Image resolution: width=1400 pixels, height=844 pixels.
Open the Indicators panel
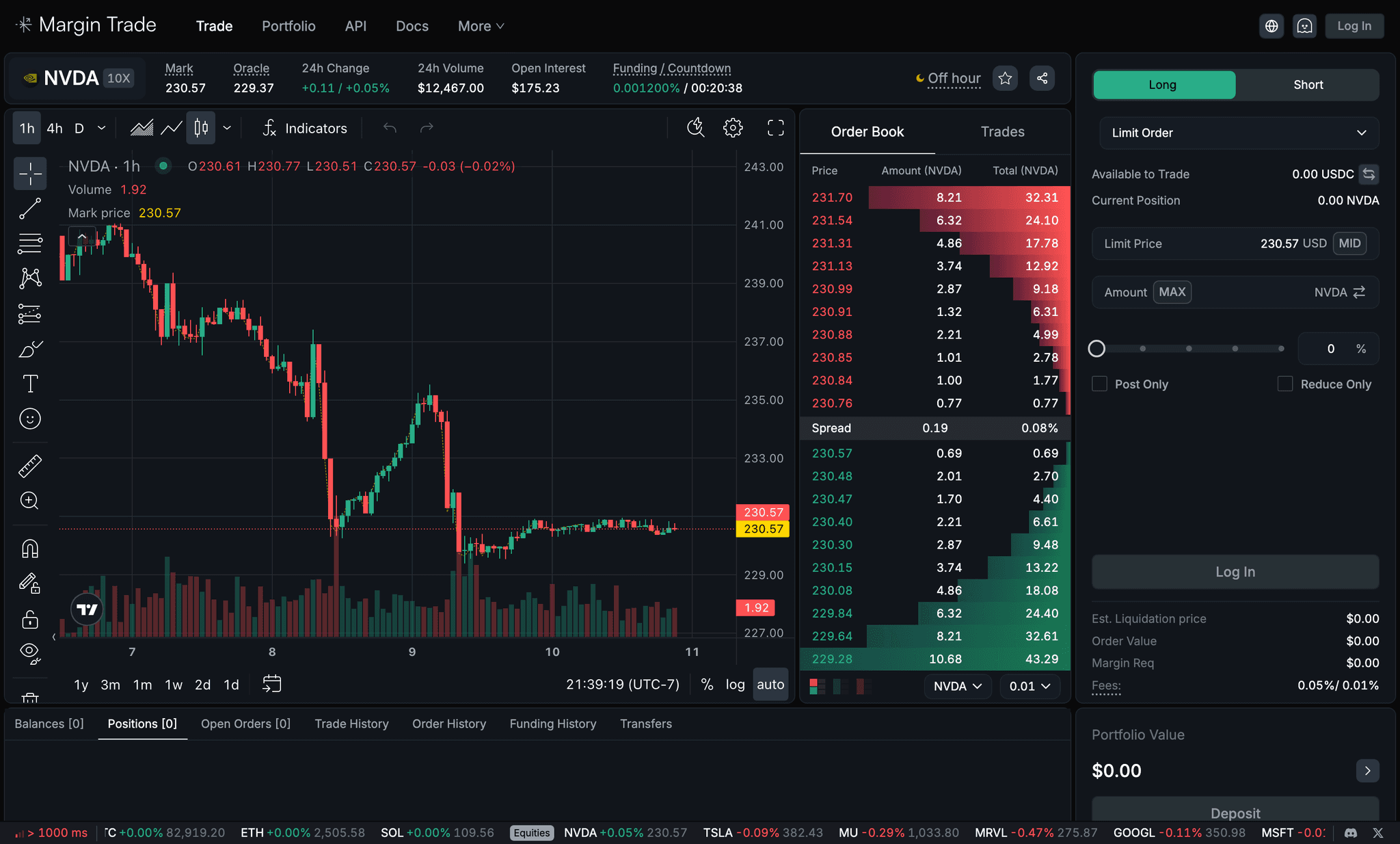tap(305, 128)
